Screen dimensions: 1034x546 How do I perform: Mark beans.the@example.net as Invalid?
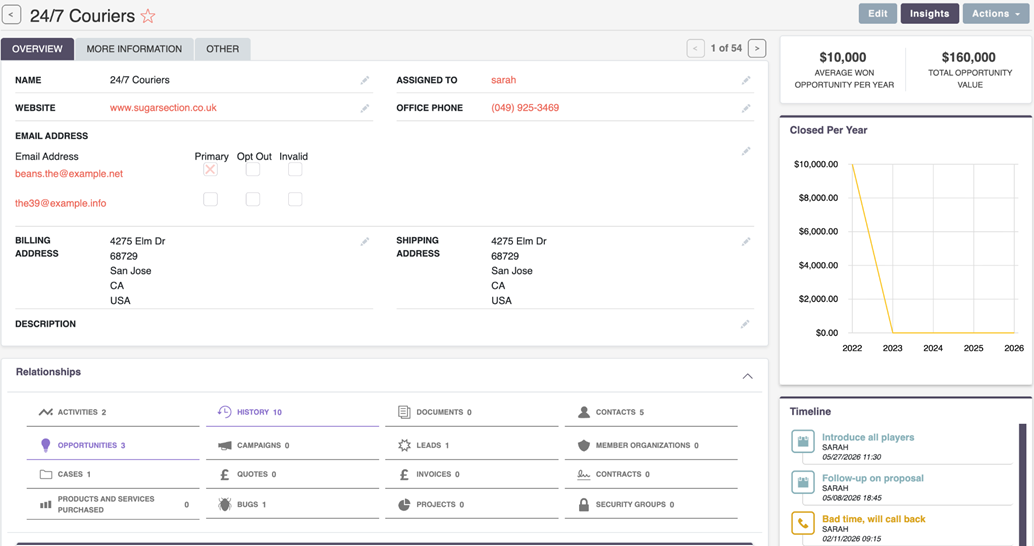(295, 170)
